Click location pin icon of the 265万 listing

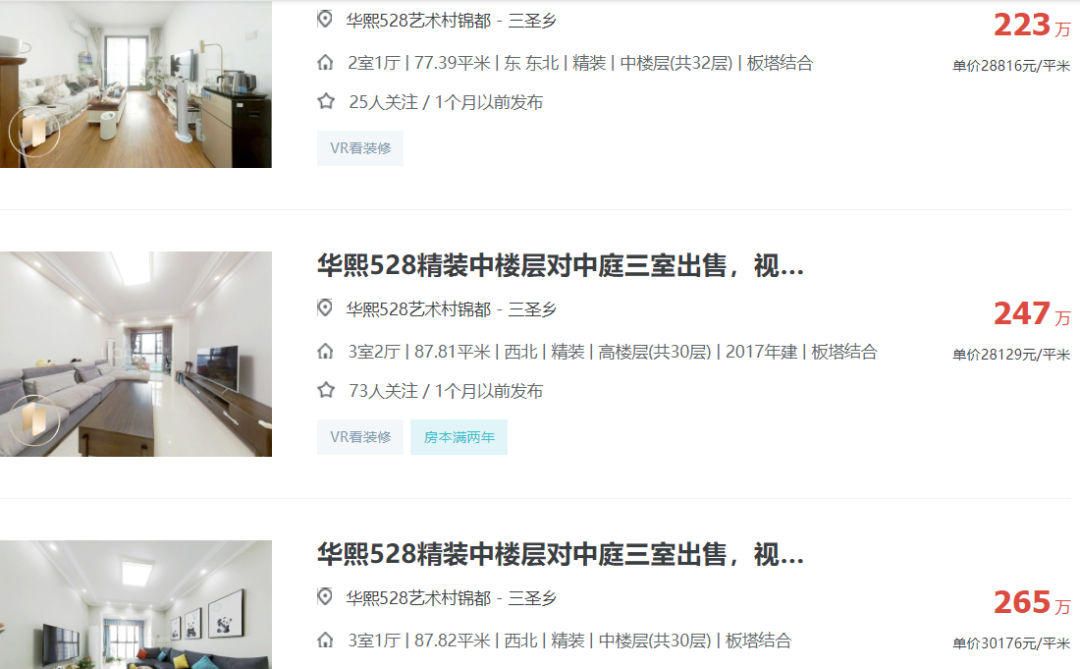point(325,597)
